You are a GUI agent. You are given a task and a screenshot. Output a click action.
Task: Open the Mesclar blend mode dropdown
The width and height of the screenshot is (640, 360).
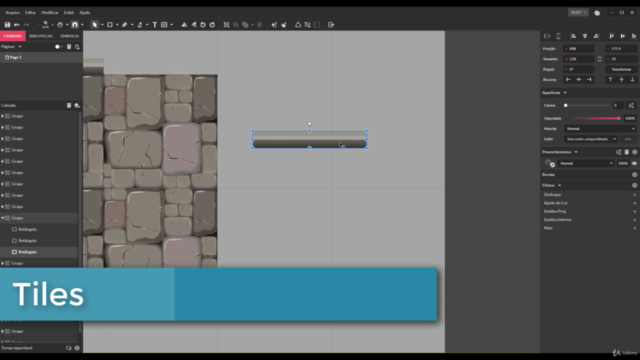click(x=600, y=129)
